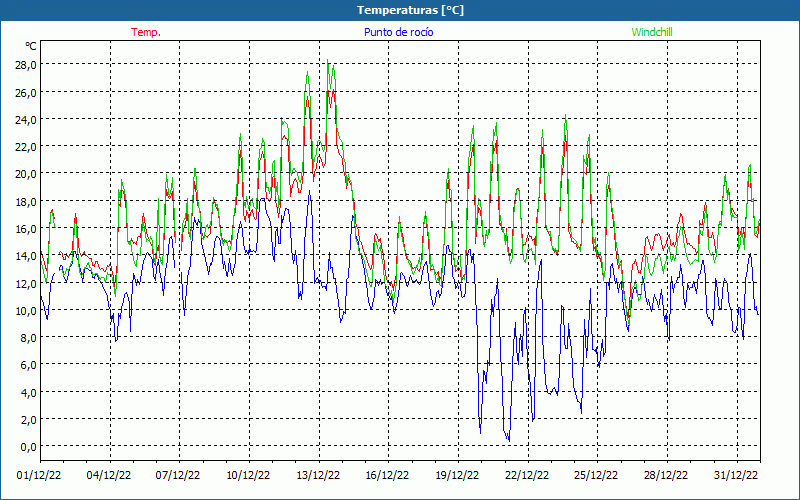The height and width of the screenshot is (500, 800).
Task: Click the 14,0 y-axis value
Action: click(x=27, y=256)
